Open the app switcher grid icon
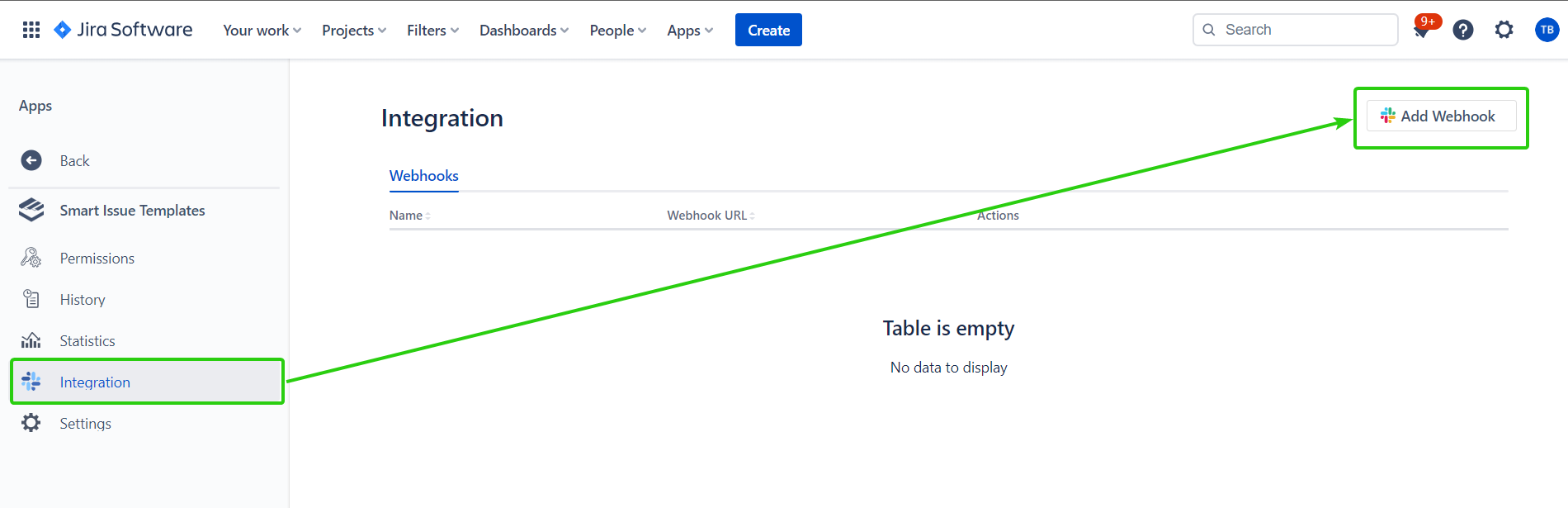This screenshot has width=1568, height=508. (x=31, y=30)
